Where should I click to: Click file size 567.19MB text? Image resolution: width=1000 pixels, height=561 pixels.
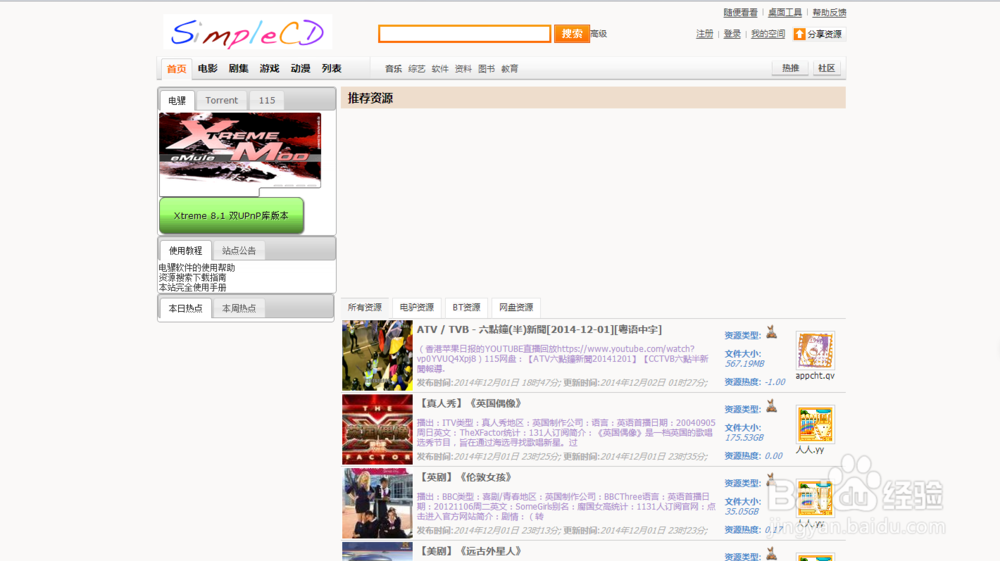pos(744,363)
